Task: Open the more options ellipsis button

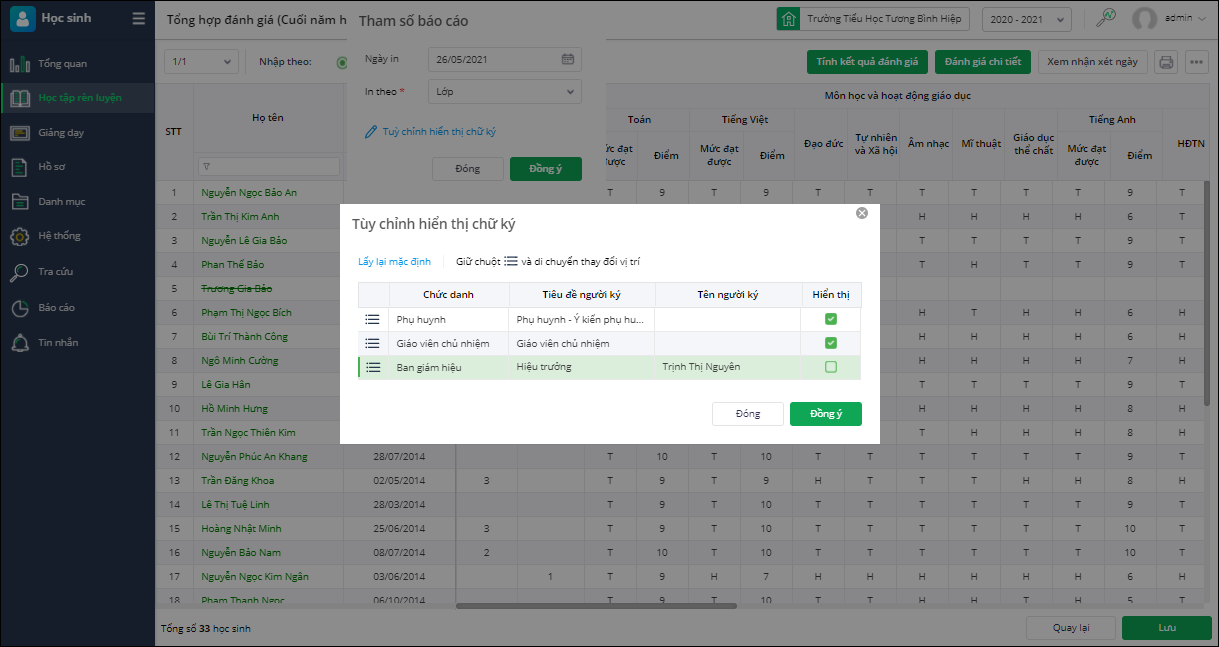Action: point(1196,62)
